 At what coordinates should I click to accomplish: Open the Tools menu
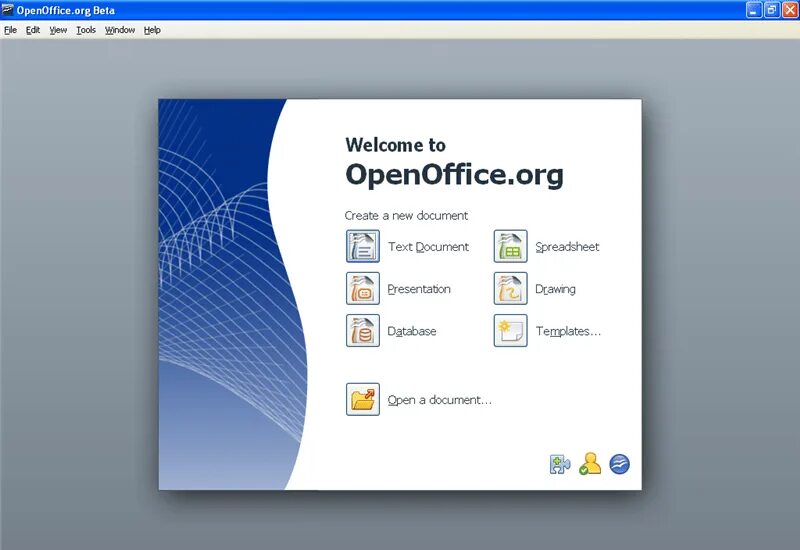click(86, 30)
